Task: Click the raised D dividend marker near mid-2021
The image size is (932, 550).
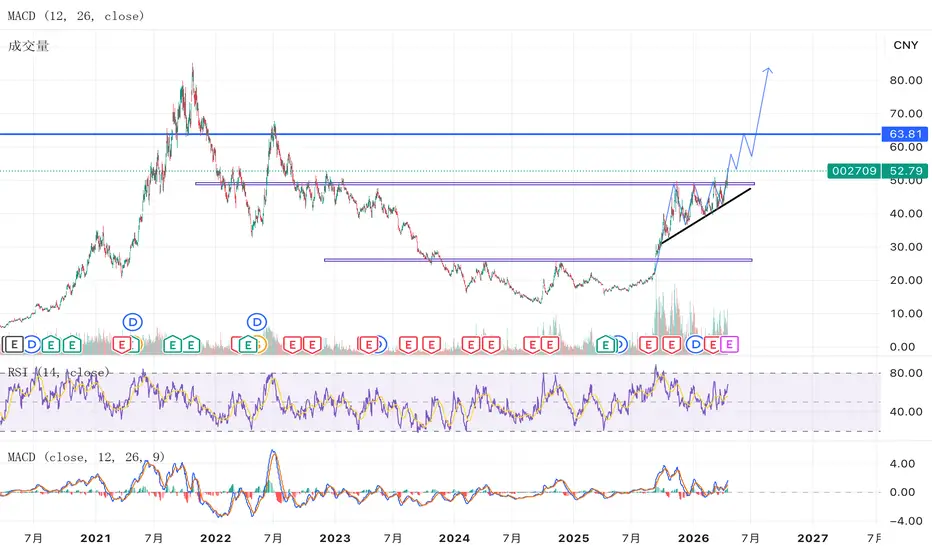Action: [133, 322]
